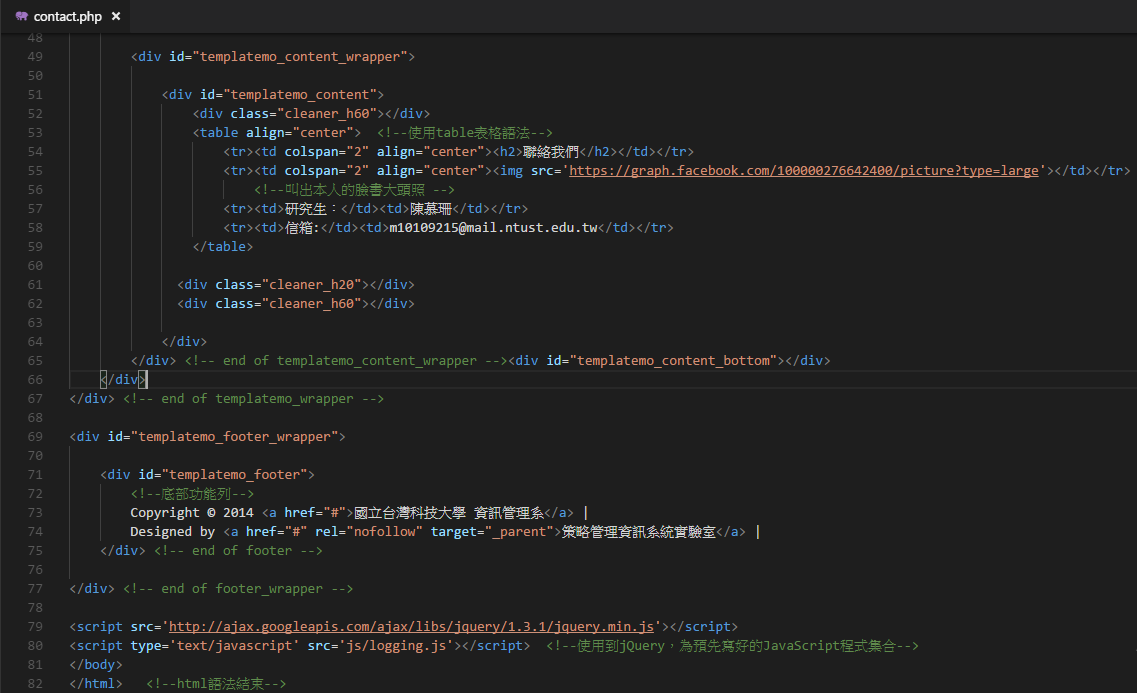Viewport: 1137px width, 693px height.
Task: Close the contact.php editor tab
Action: click(116, 16)
